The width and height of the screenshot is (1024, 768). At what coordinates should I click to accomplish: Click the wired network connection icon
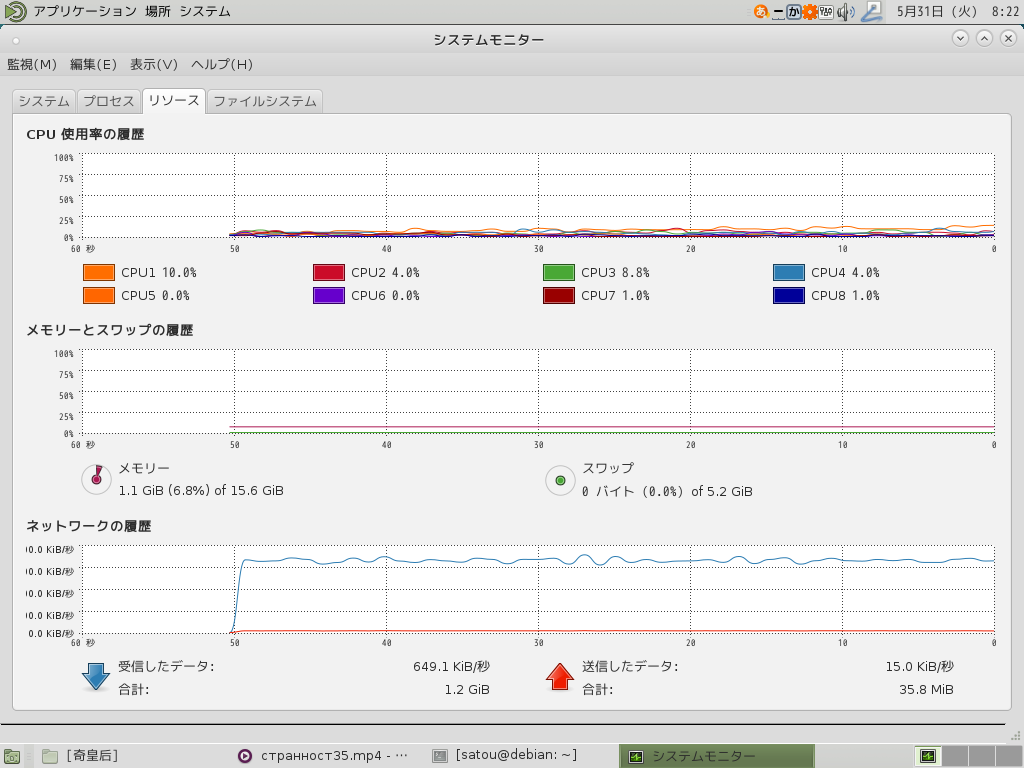[x=872, y=11]
